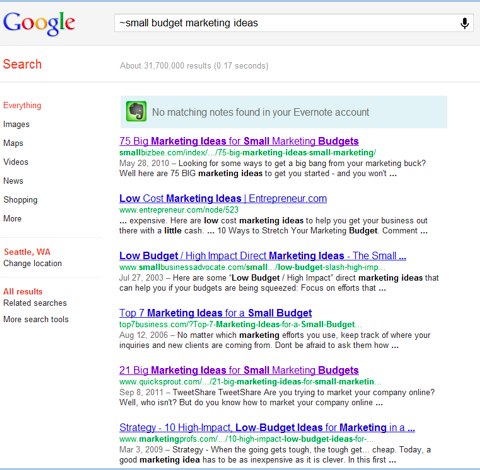
Task: Click www.entrepreneur.com/node/523 URL
Action: tap(179, 210)
